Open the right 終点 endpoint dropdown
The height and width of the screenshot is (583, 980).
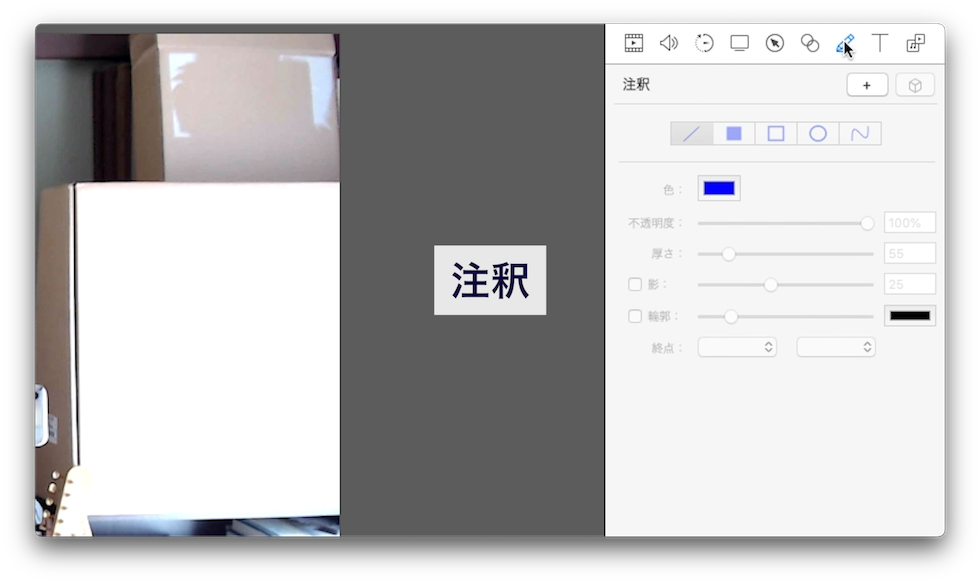(836, 346)
